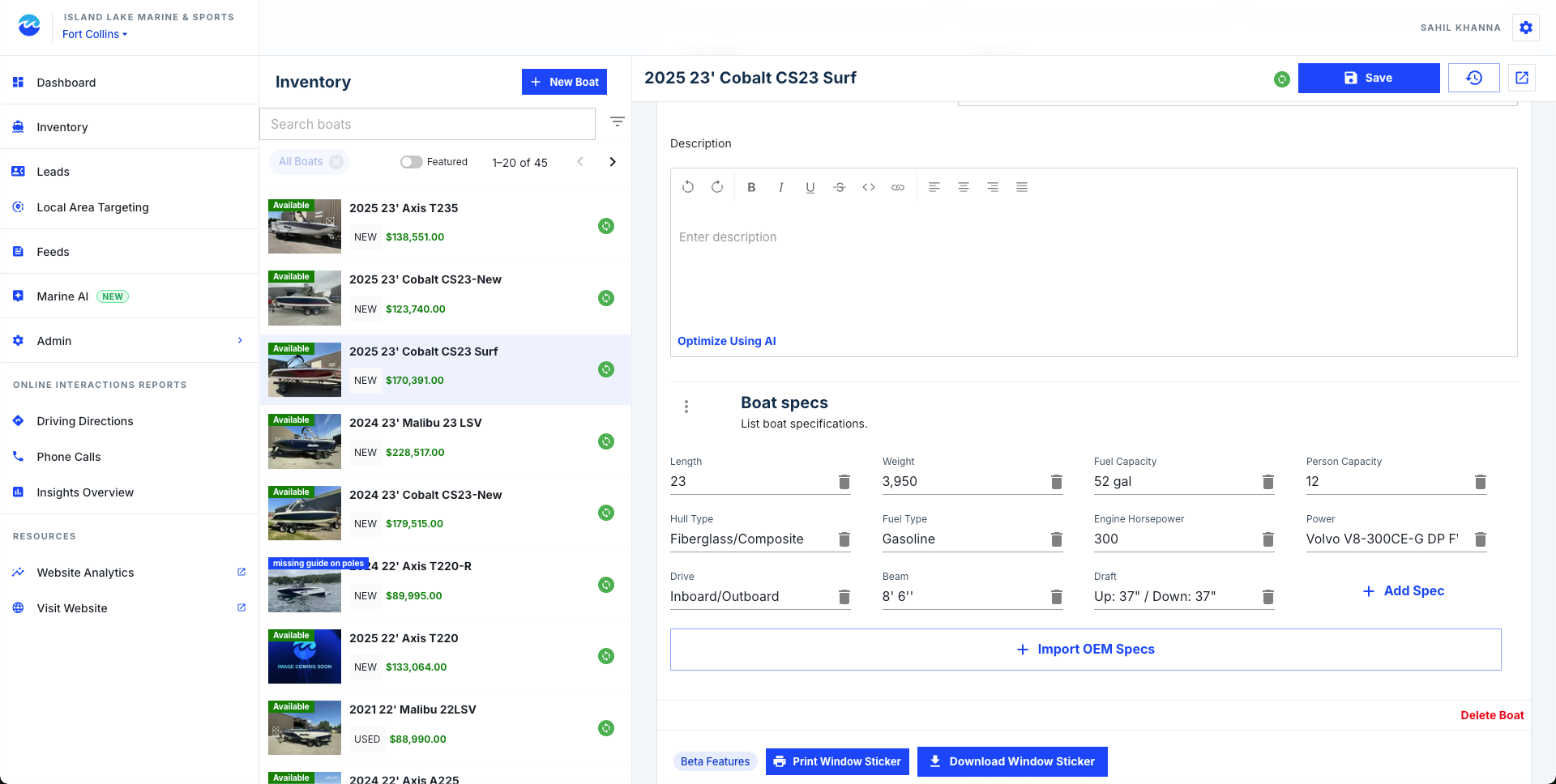Image resolution: width=1556 pixels, height=784 pixels.
Task: Remove the All Boats filter chip
Action: (x=336, y=162)
